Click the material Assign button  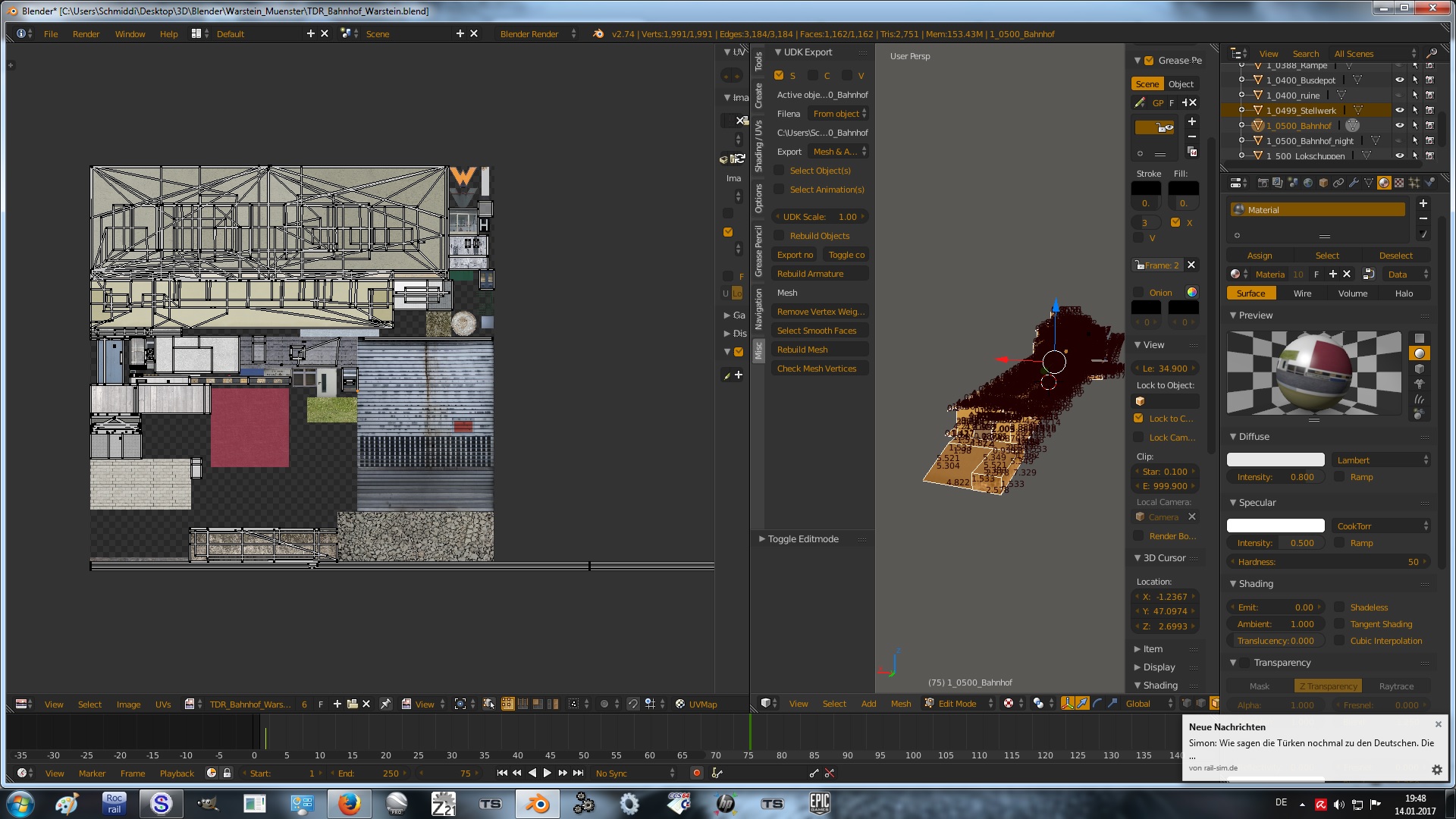tap(1260, 256)
